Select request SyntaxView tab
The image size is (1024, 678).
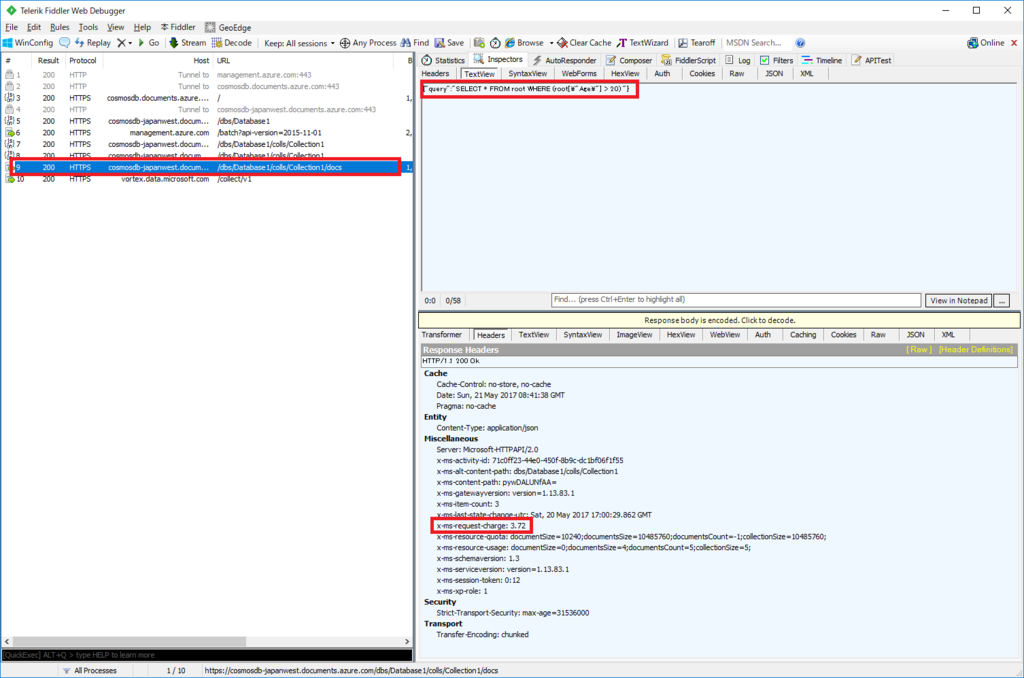coord(528,74)
